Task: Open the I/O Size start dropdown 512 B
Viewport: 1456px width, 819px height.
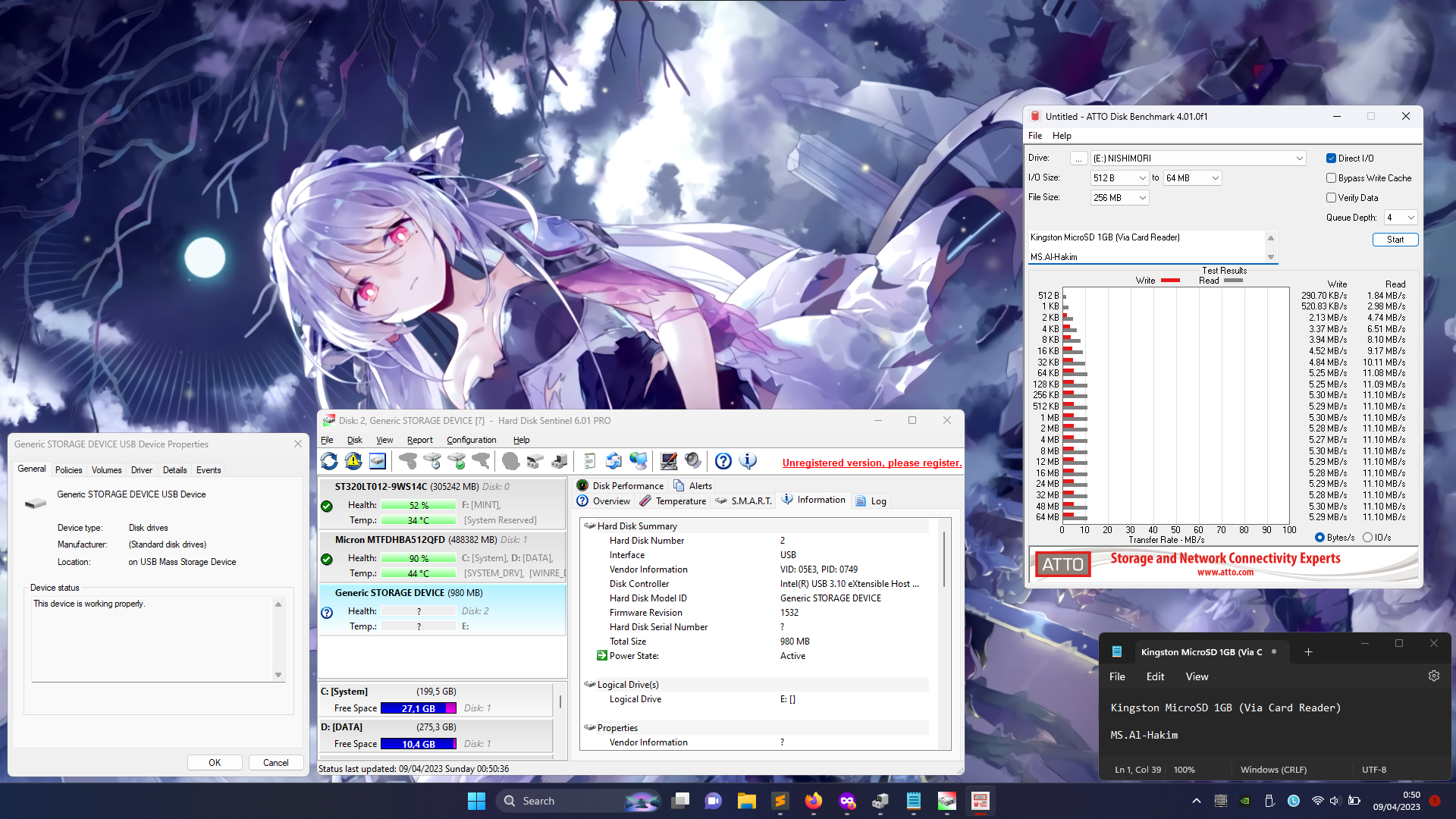Action: coord(1120,178)
